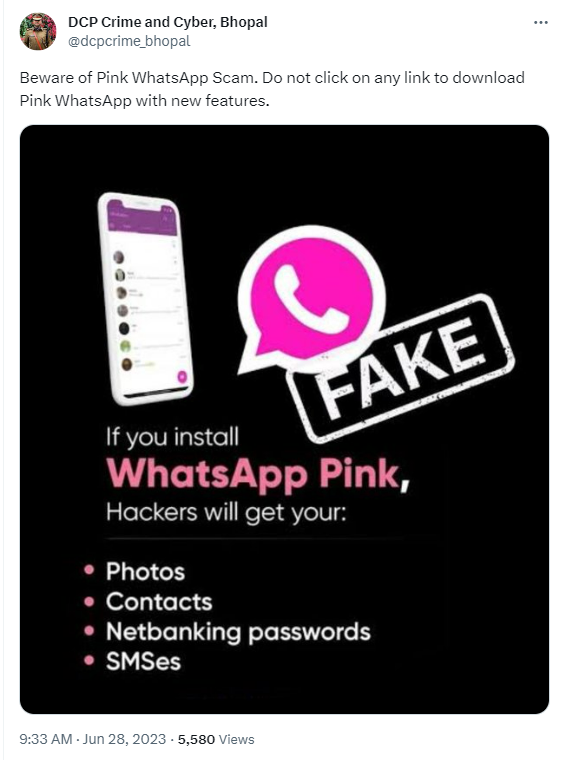Click the 9:33 AM timestamp link
561x760 pixels.
(46, 739)
